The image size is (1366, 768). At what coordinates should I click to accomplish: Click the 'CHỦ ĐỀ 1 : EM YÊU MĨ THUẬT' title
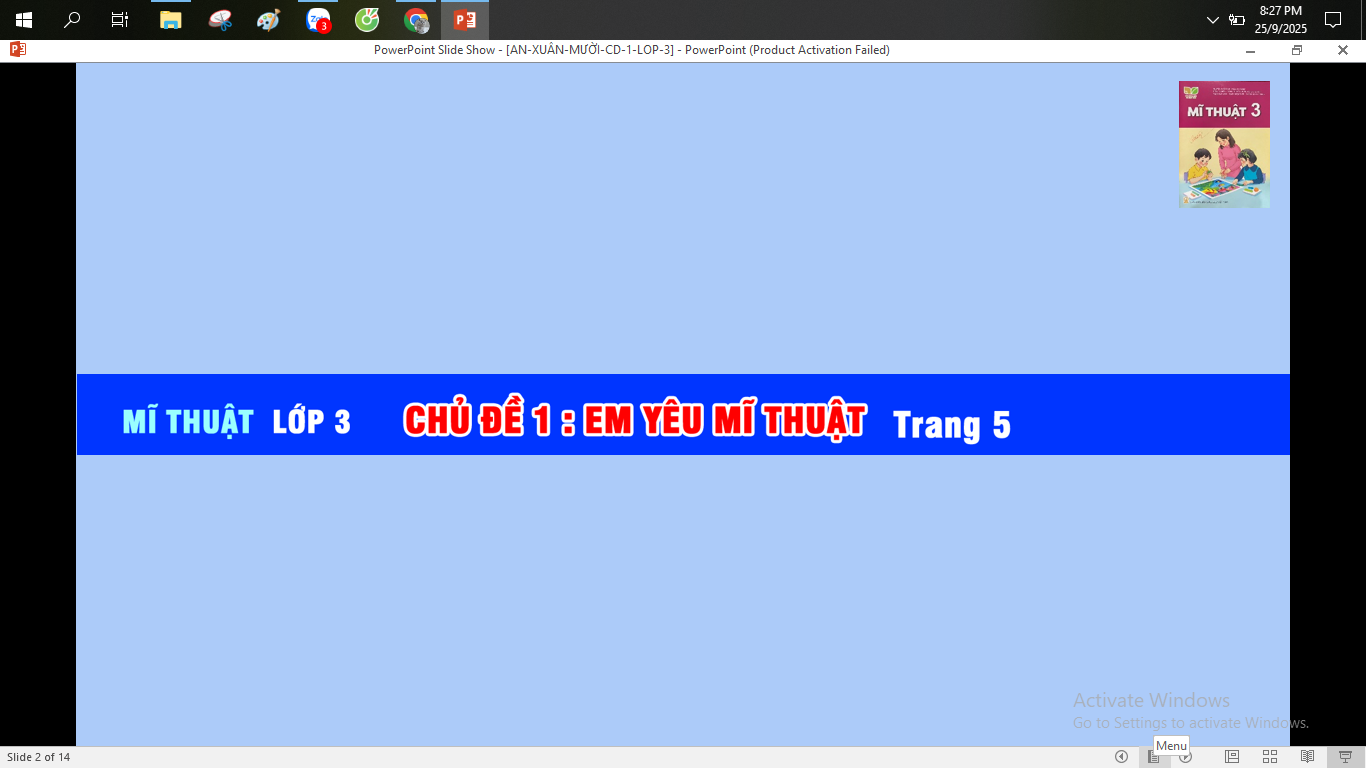click(x=634, y=421)
